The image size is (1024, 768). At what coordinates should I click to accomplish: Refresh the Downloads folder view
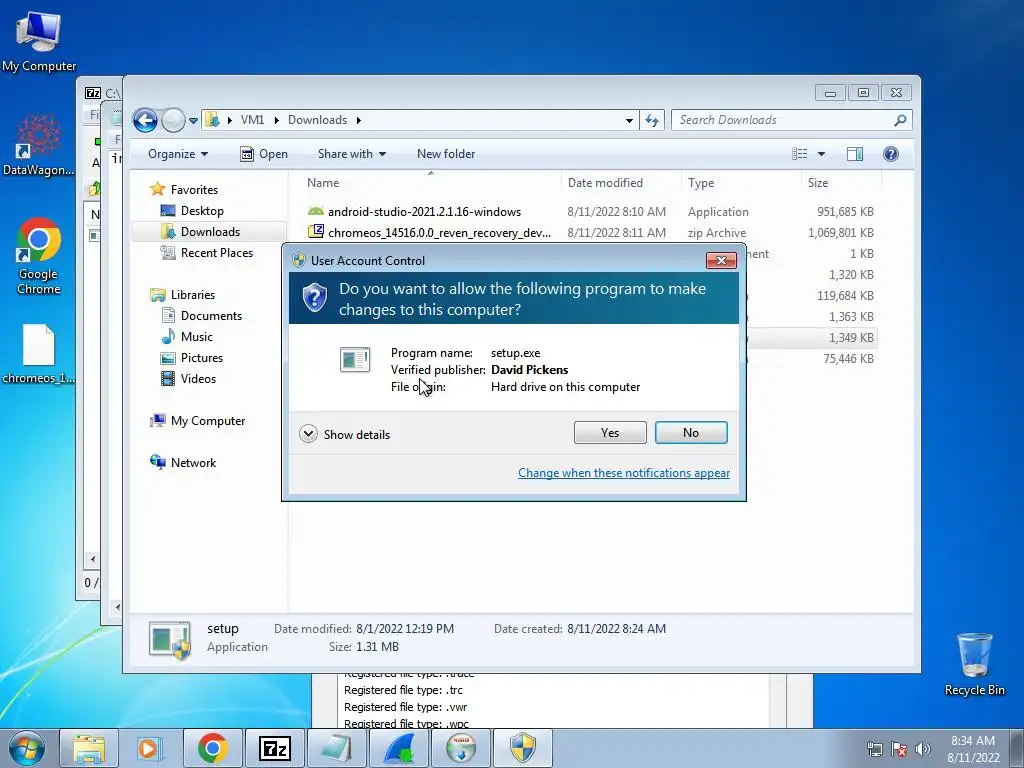(652, 120)
